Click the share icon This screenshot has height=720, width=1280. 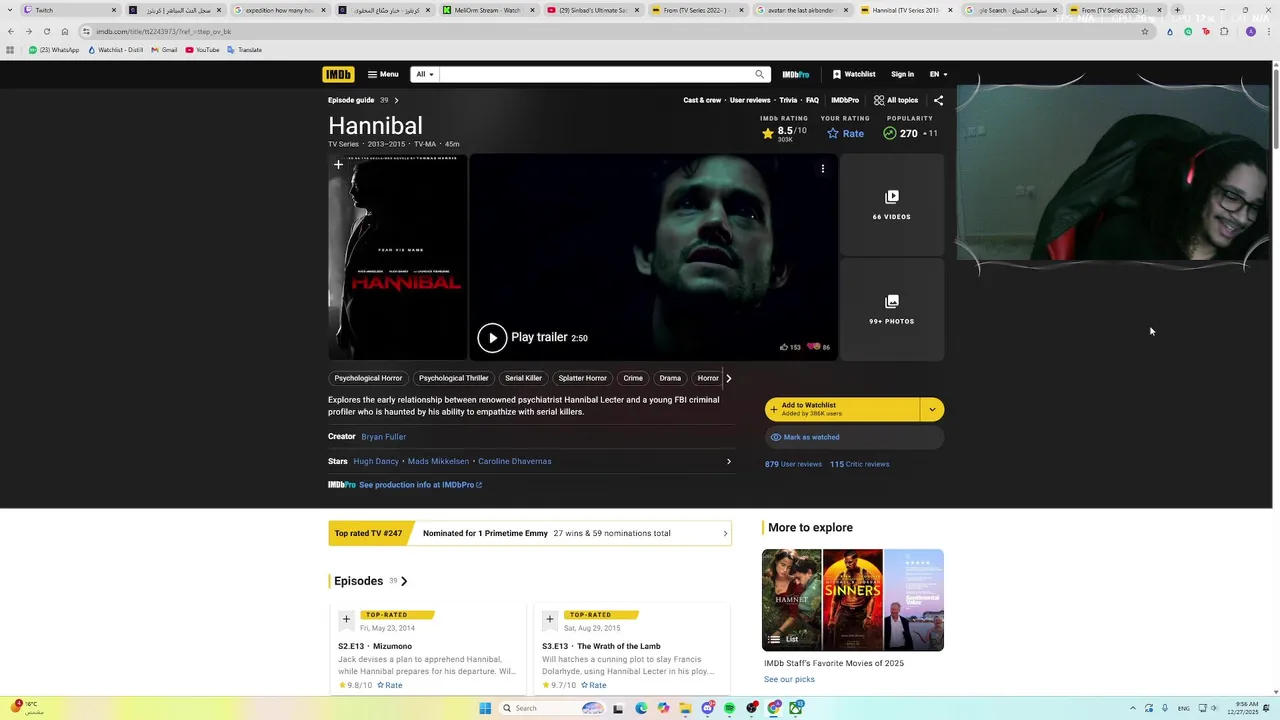coord(938,100)
